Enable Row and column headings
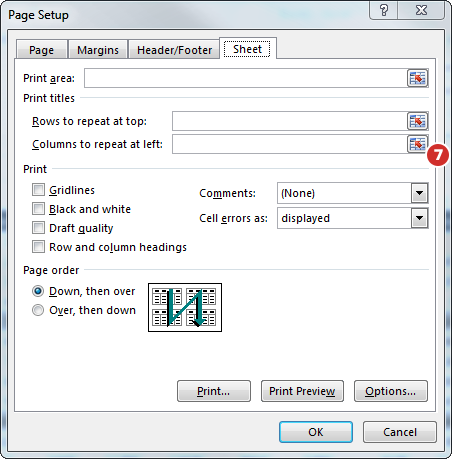The height and width of the screenshot is (459, 452). (x=38, y=247)
